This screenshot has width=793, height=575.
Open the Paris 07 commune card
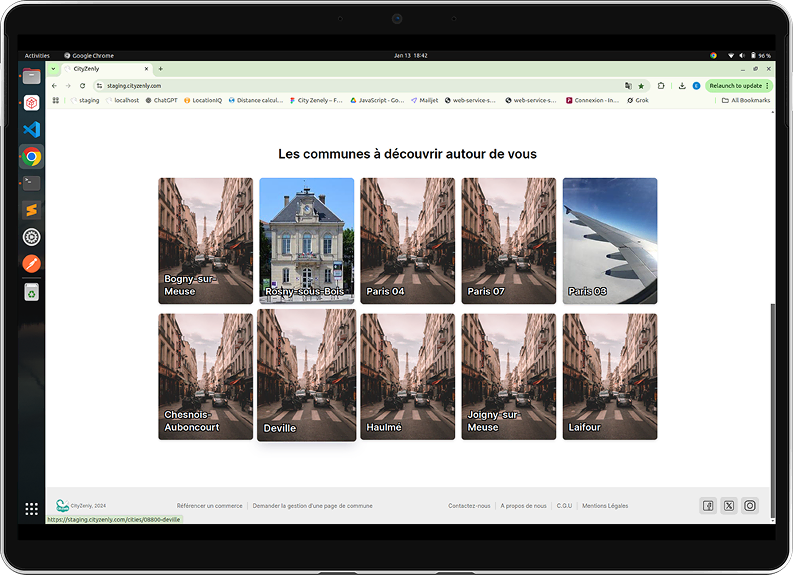pos(509,241)
